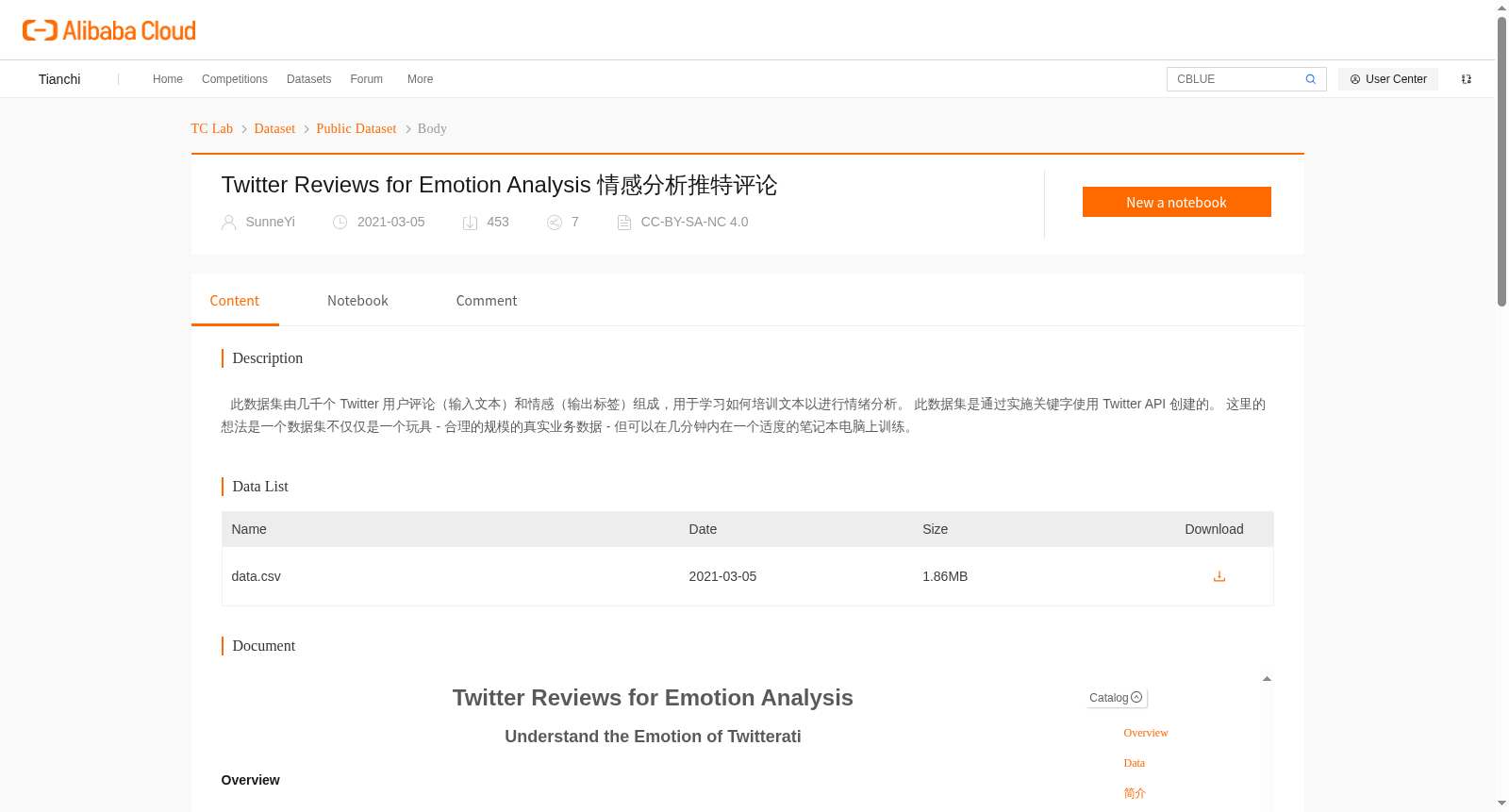Click the Body breadcrumb text
1509x812 pixels.
pyautogui.click(x=432, y=128)
